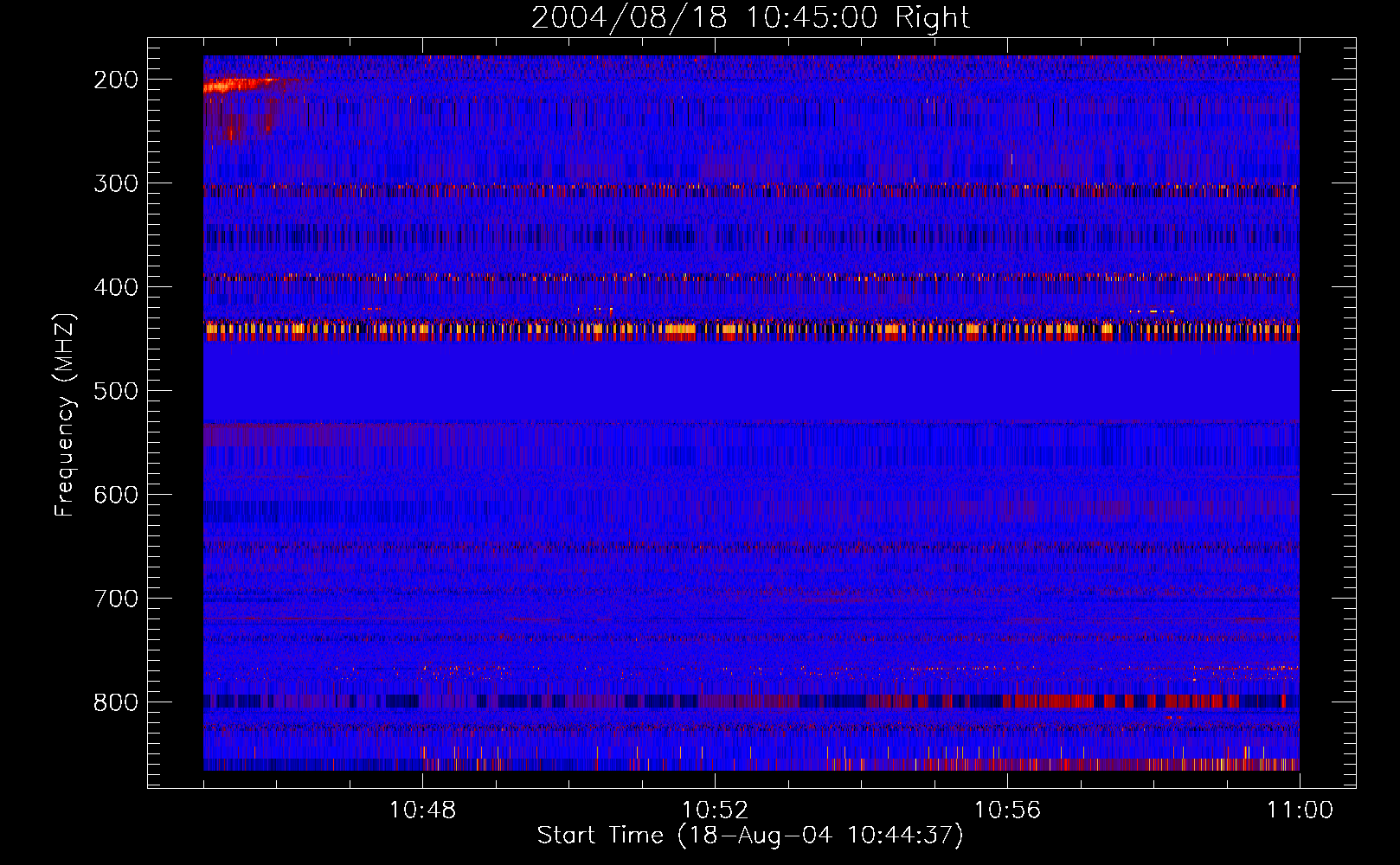Click the 400 frequency tick label
Viewport: 1400px width, 865px height.
pyautogui.click(x=116, y=287)
